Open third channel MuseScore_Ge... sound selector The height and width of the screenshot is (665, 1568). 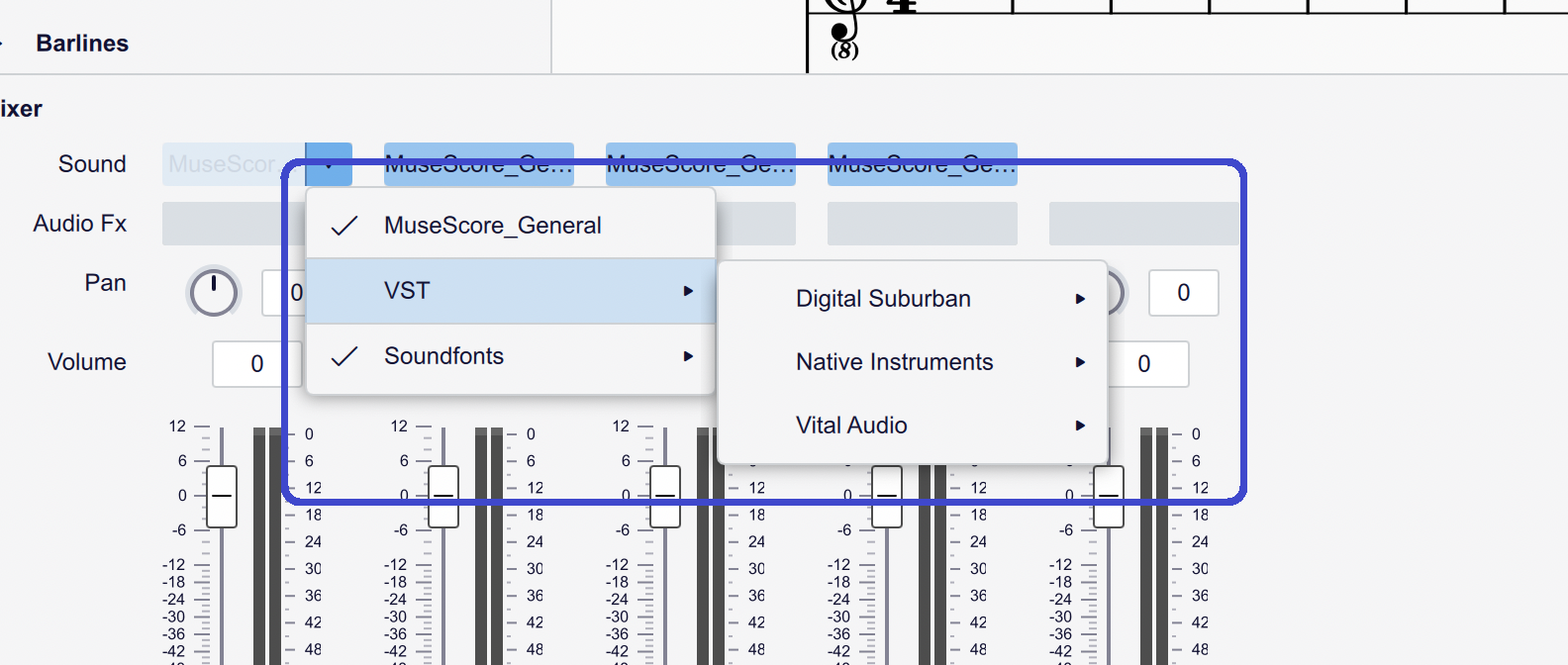[701, 164]
